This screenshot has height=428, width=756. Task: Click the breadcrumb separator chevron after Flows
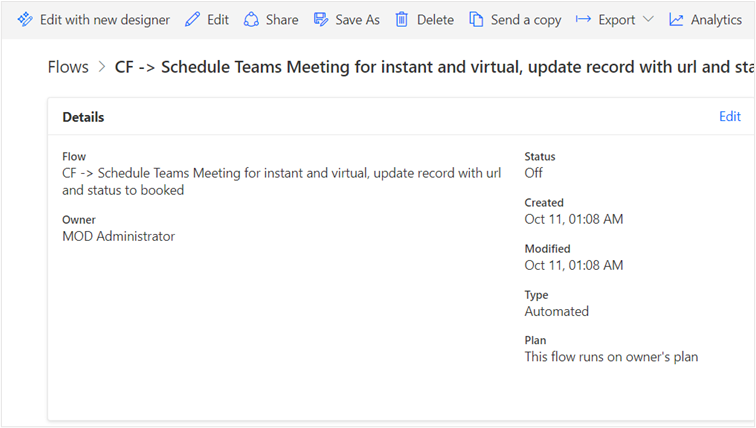[x=101, y=68]
